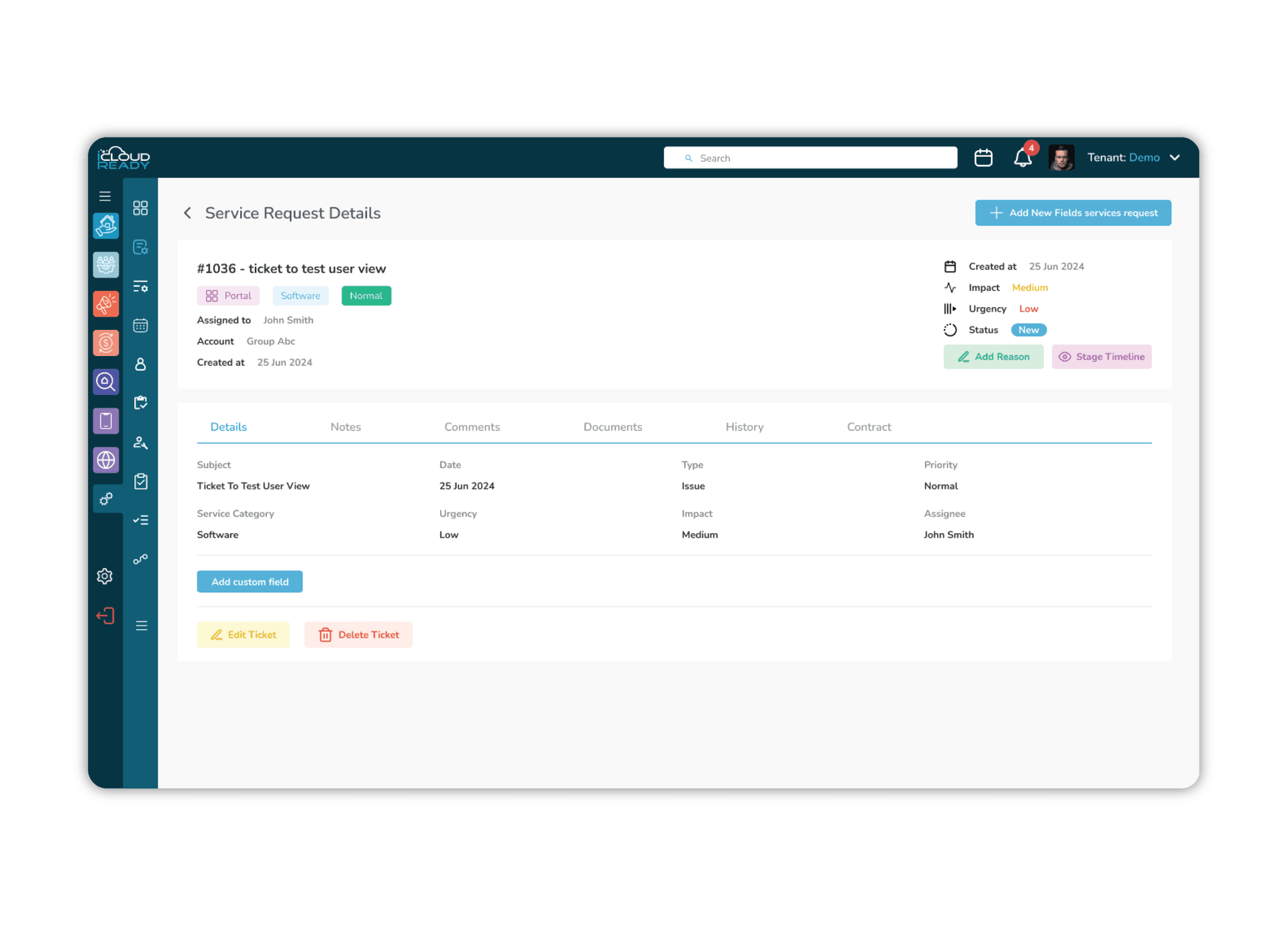1288x926 pixels.
Task: Switch to the History tab
Action: coord(744,427)
